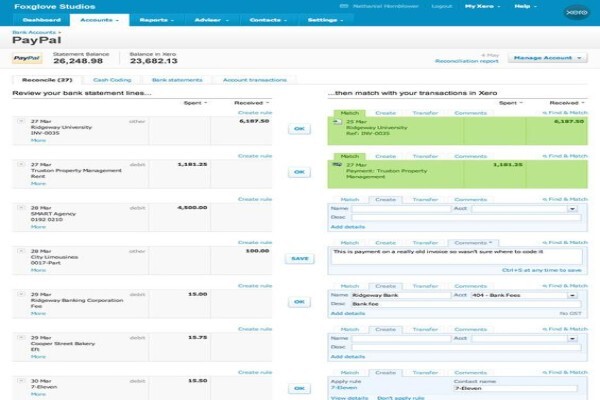
Task: Click Find & Match for City Limousines line
Action: [565, 242]
